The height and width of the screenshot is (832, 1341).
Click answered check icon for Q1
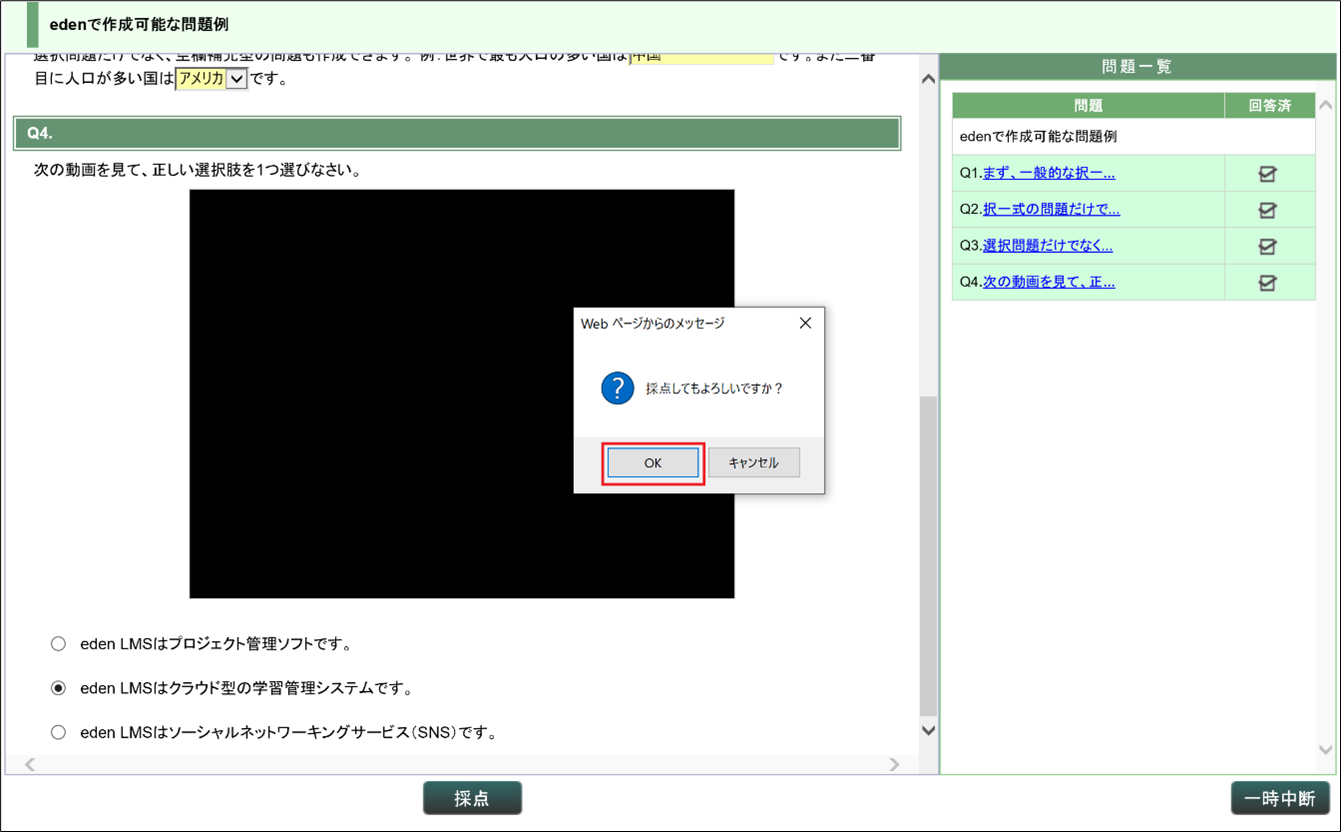coord(1267,174)
